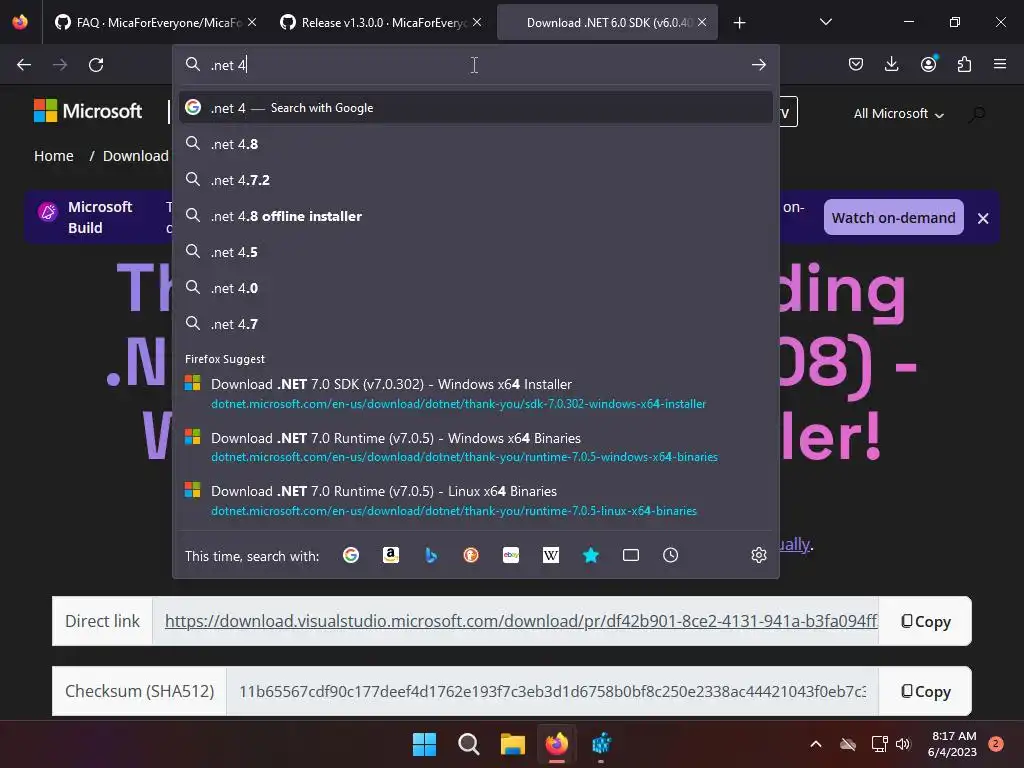Open .NET 7.0 Runtime Windows x64 Binaries suggestion
Image resolution: width=1024 pixels, height=768 pixels.
475,447
